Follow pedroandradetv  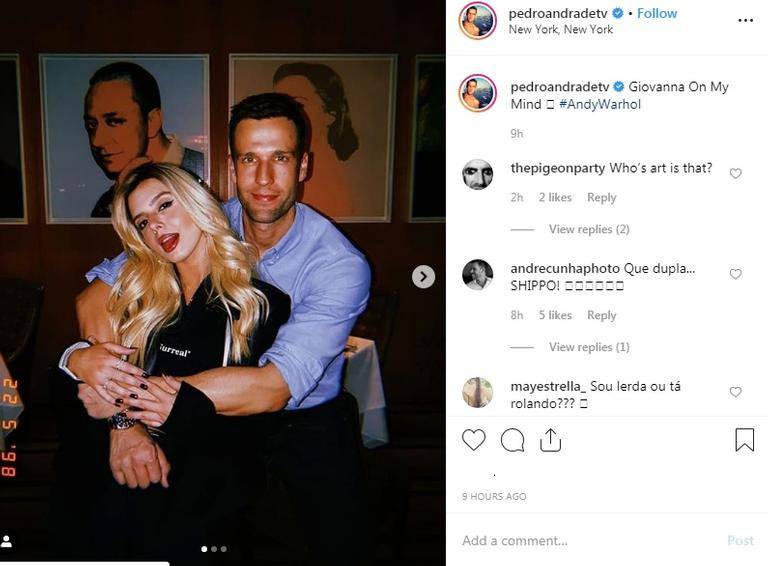click(657, 13)
